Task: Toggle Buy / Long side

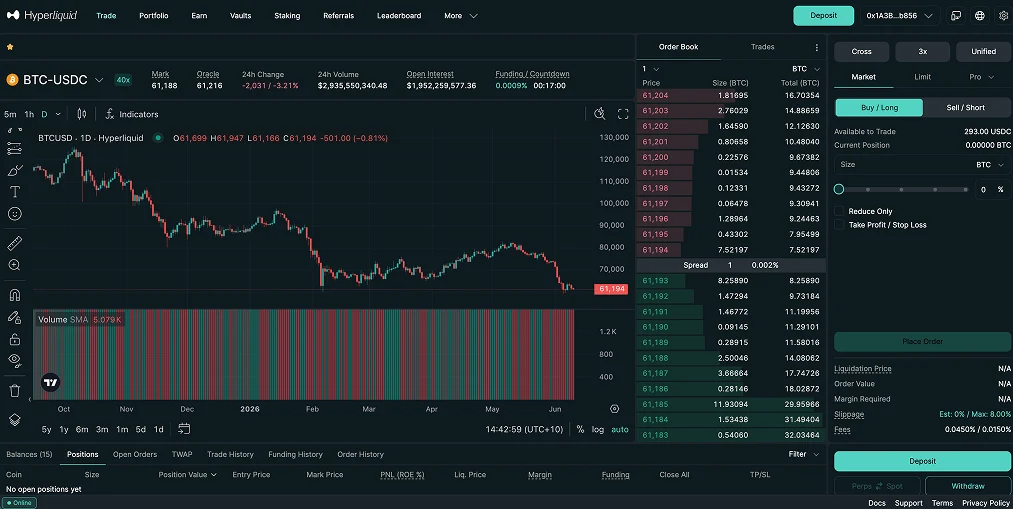Action: point(879,108)
